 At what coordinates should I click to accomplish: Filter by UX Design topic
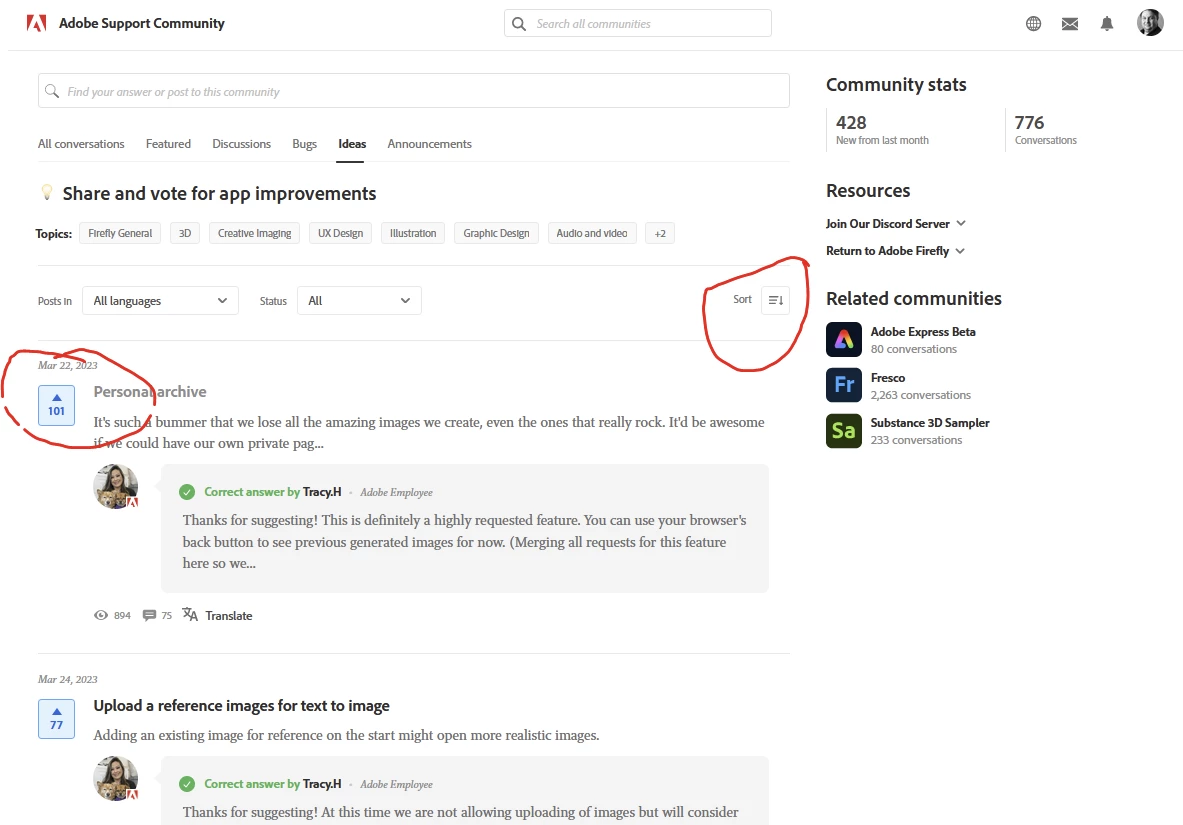click(340, 233)
